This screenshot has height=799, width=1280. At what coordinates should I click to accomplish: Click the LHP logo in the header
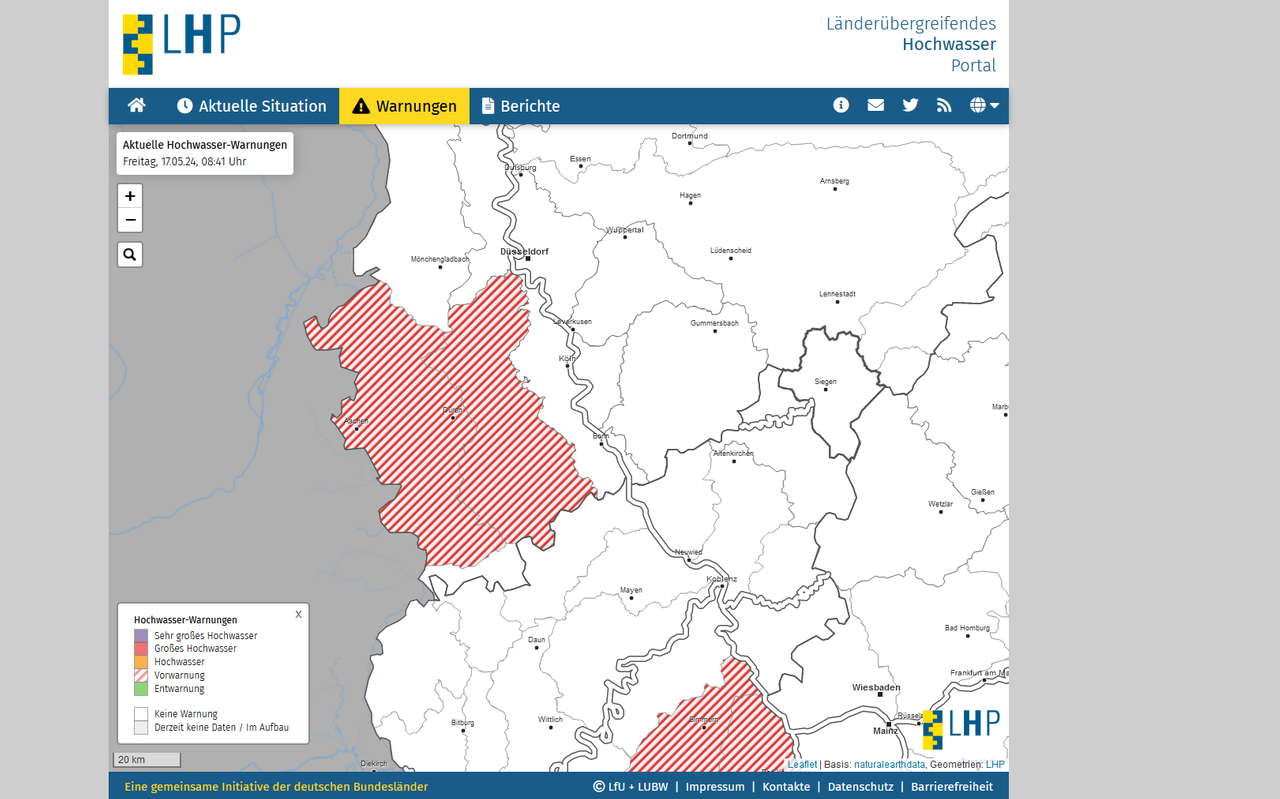[x=181, y=44]
